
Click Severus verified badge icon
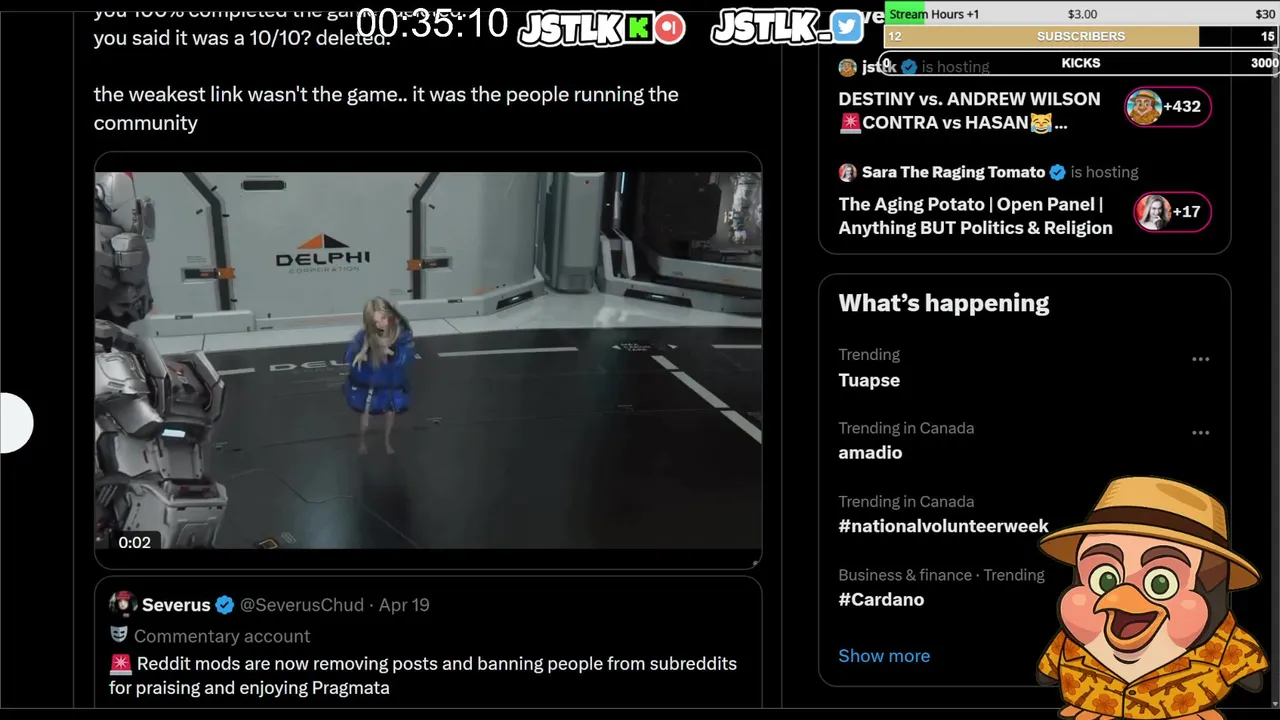click(225, 605)
